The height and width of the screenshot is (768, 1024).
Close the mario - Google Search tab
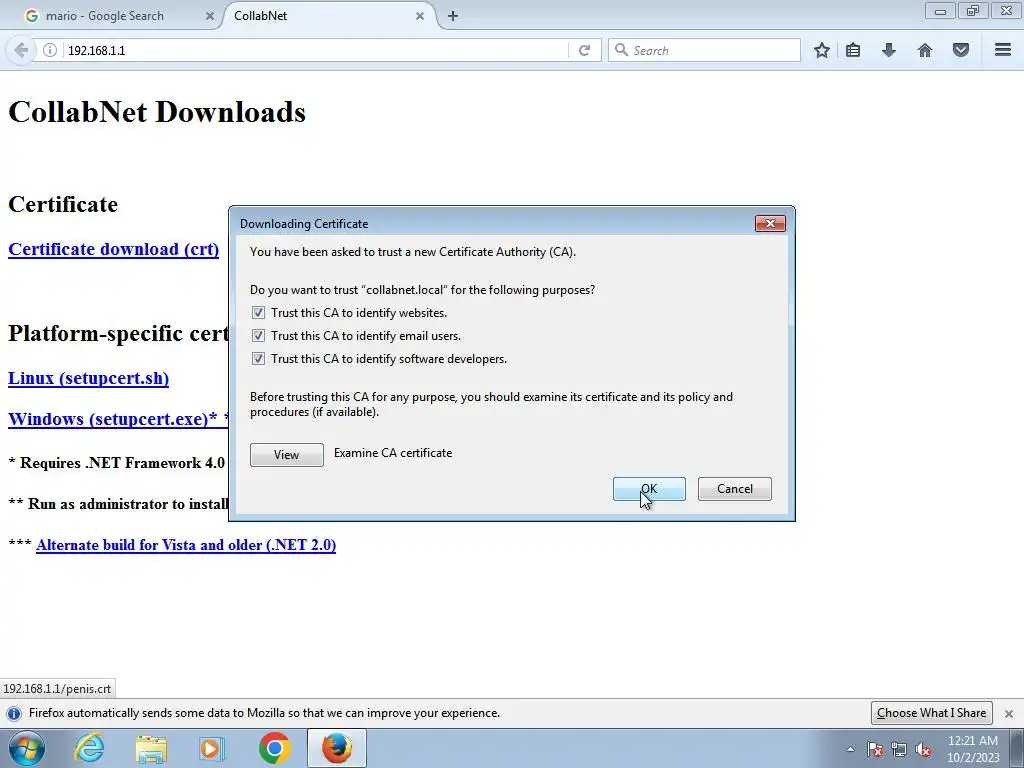click(210, 16)
